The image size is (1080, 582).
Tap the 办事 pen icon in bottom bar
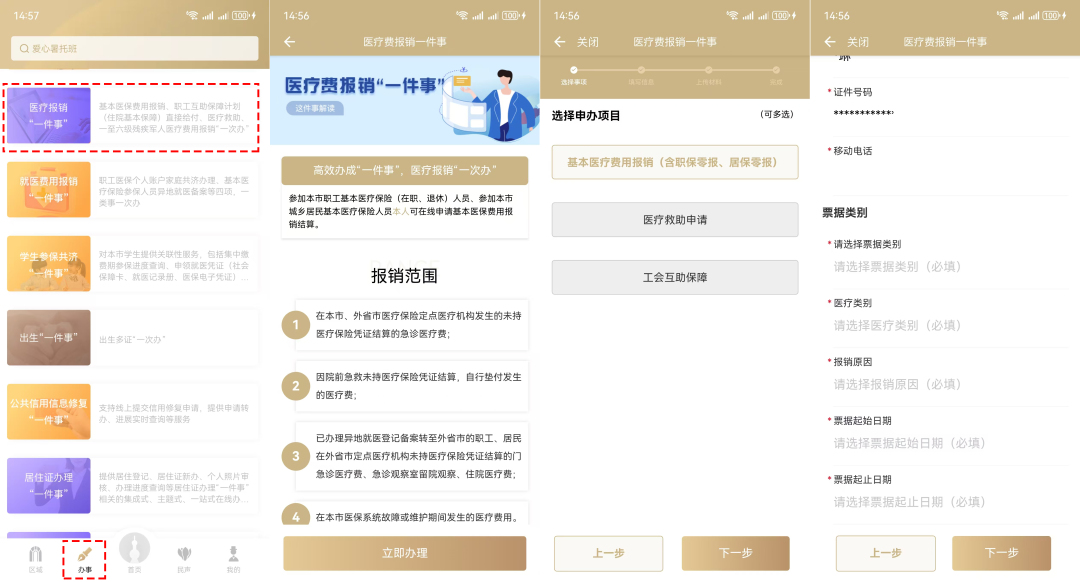pos(85,555)
